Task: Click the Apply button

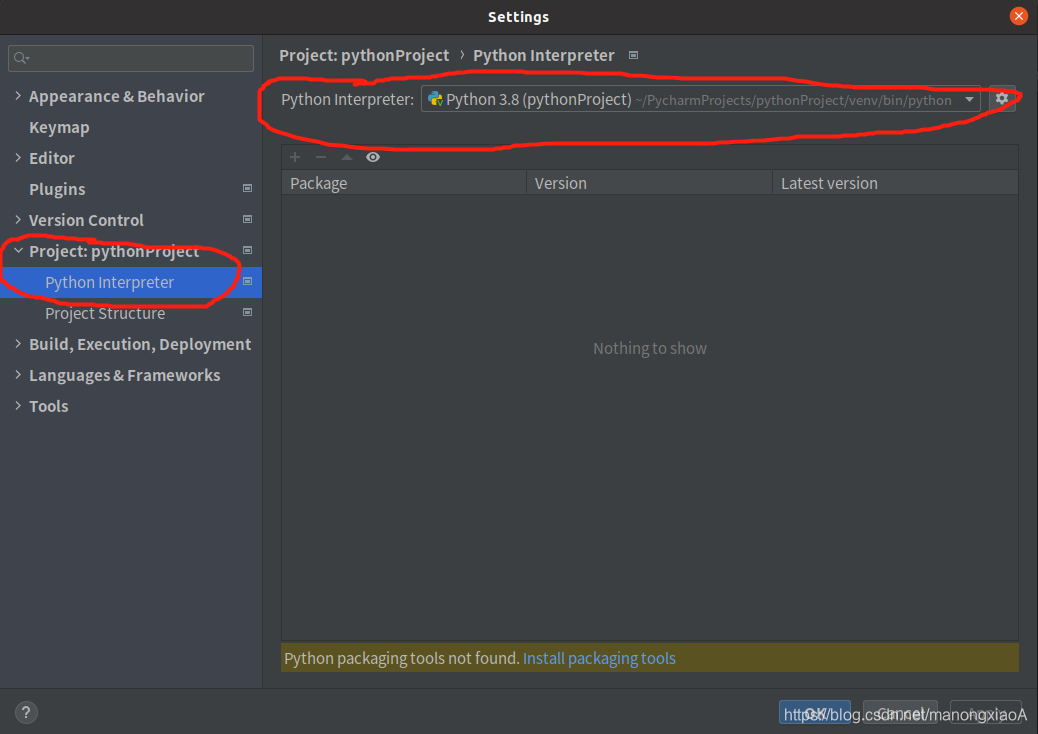Action: point(986,713)
